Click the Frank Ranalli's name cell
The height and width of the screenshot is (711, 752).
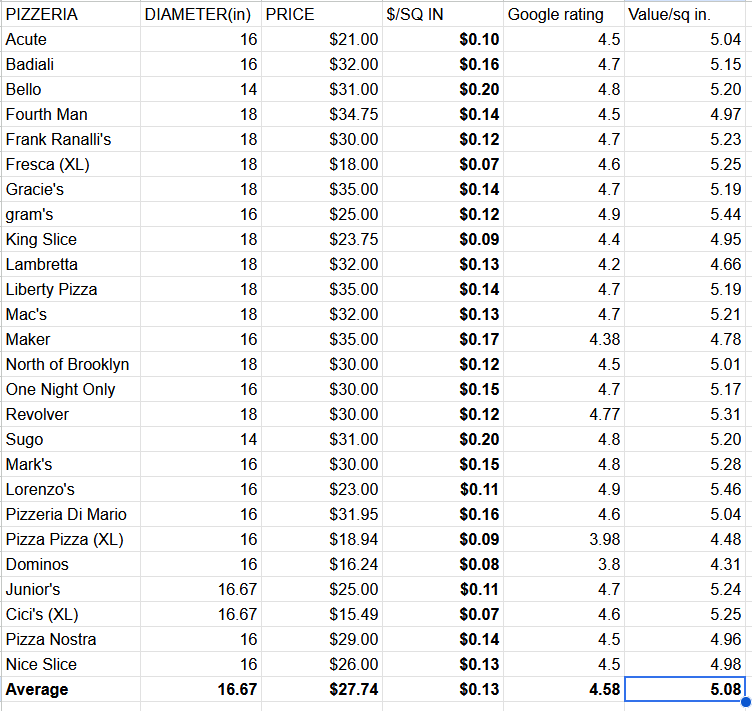(70, 139)
